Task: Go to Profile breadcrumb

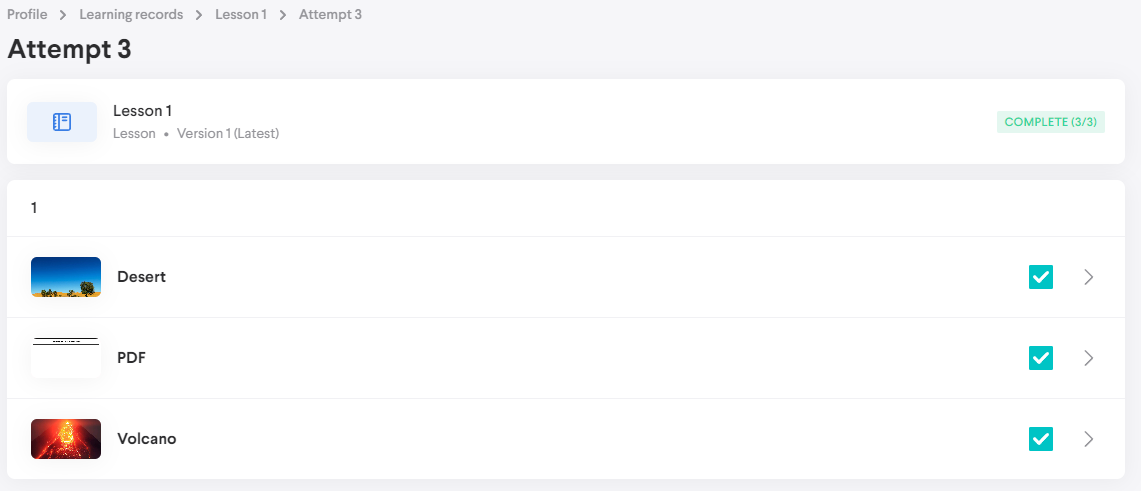Action: click(x=27, y=15)
